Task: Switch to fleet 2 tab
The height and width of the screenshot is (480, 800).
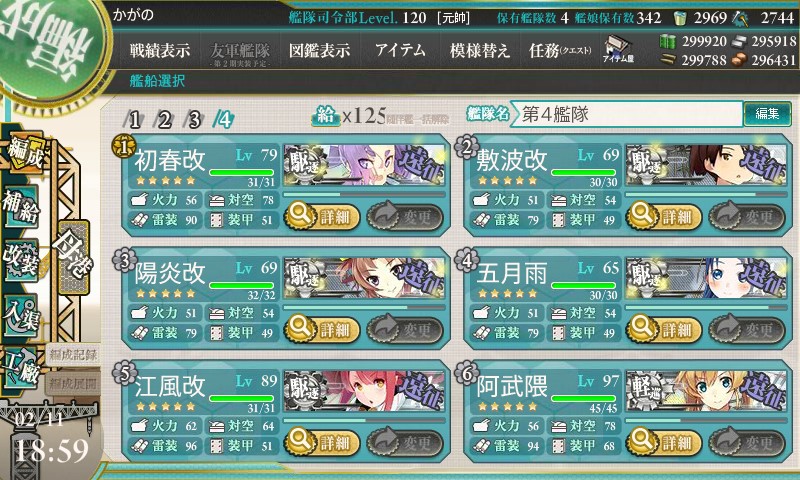Action: pyautogui.click(x=164, y=120)
